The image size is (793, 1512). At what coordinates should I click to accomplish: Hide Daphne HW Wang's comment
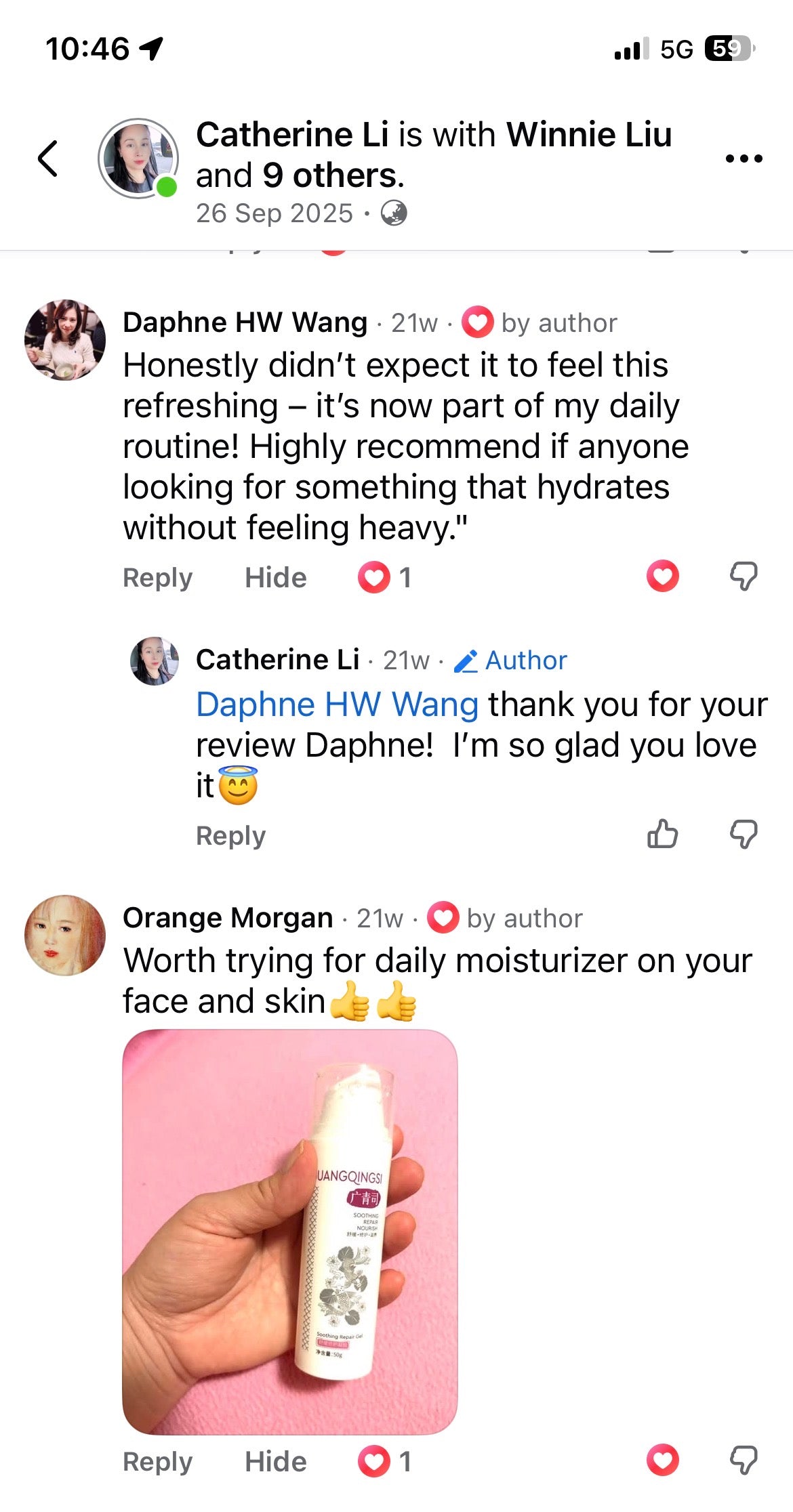[275, 577]
